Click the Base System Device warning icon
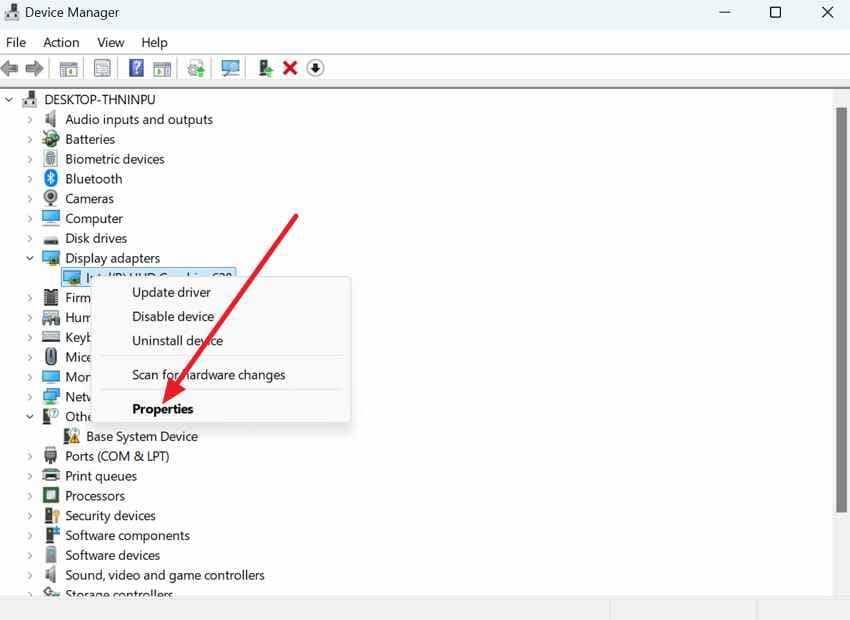The width and height of the screenshot is (850, 620). pos(72,436)
